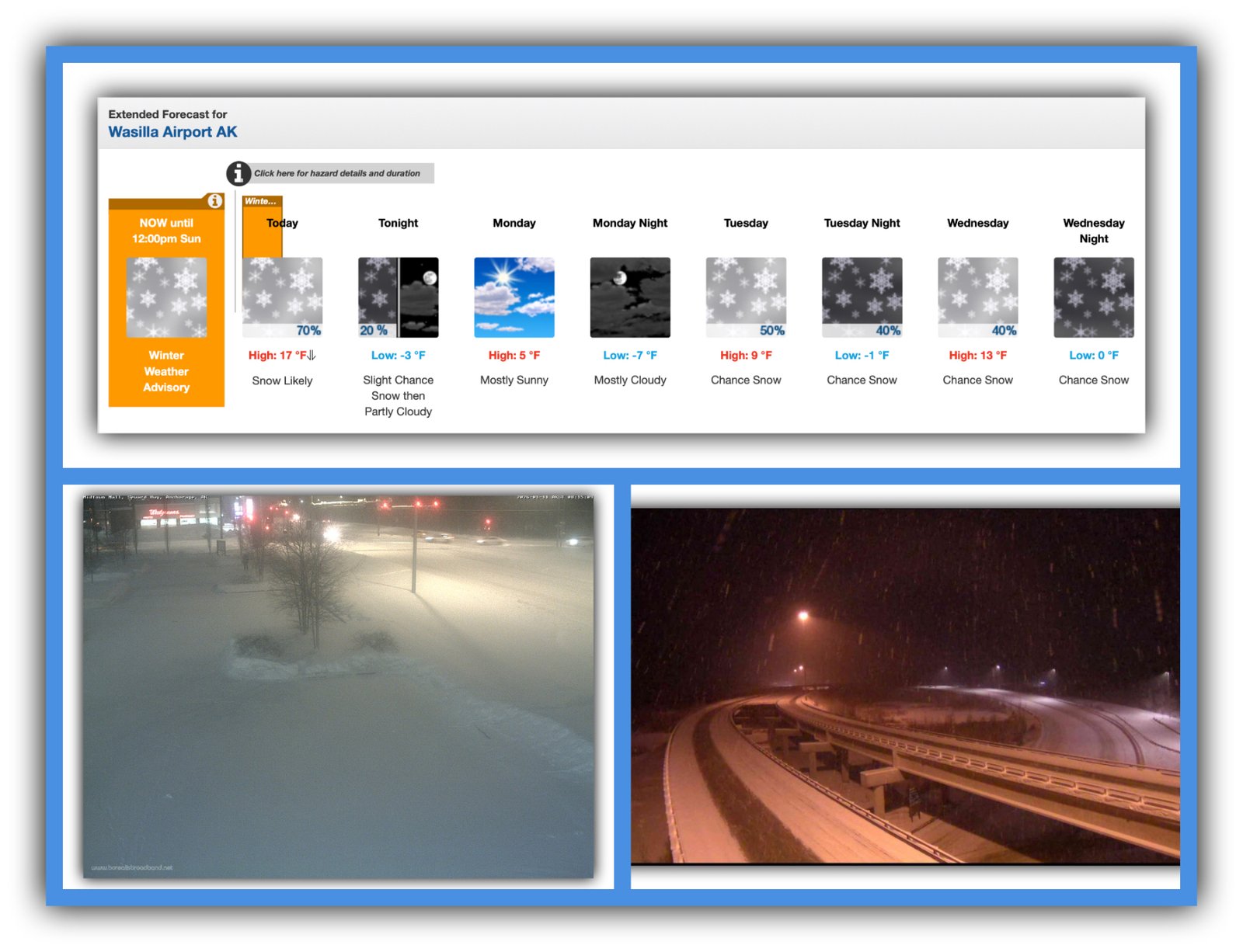
Task: Click the High: 17 °F falling temperature indicator
Action: click(x=282, y=355)
